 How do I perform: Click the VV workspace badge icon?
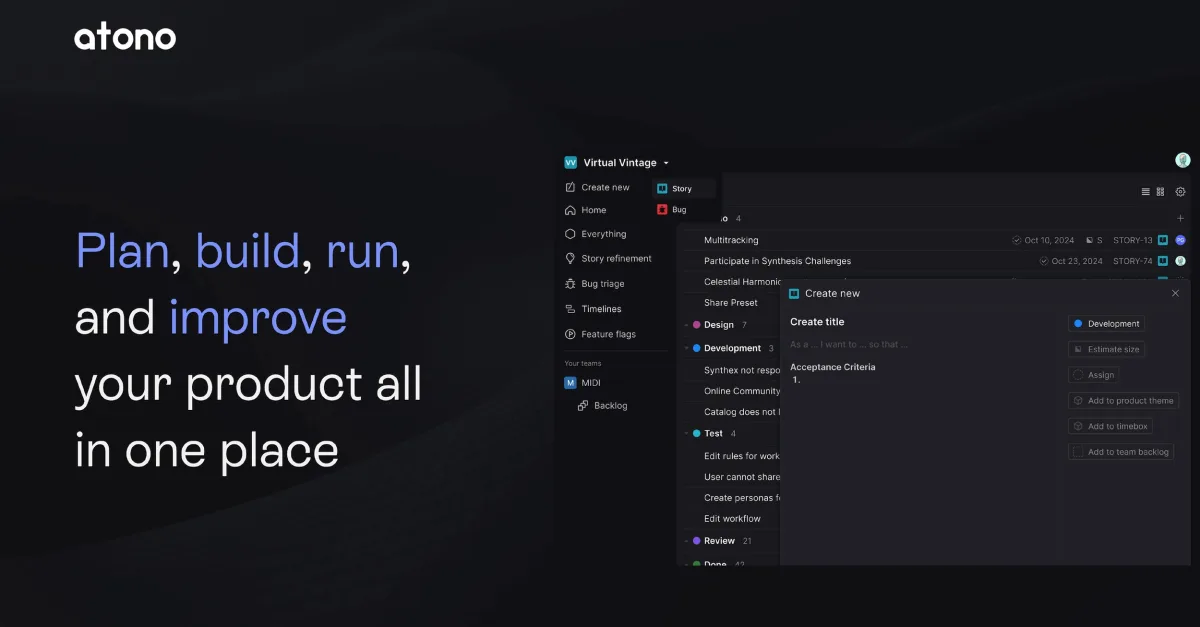571,163
